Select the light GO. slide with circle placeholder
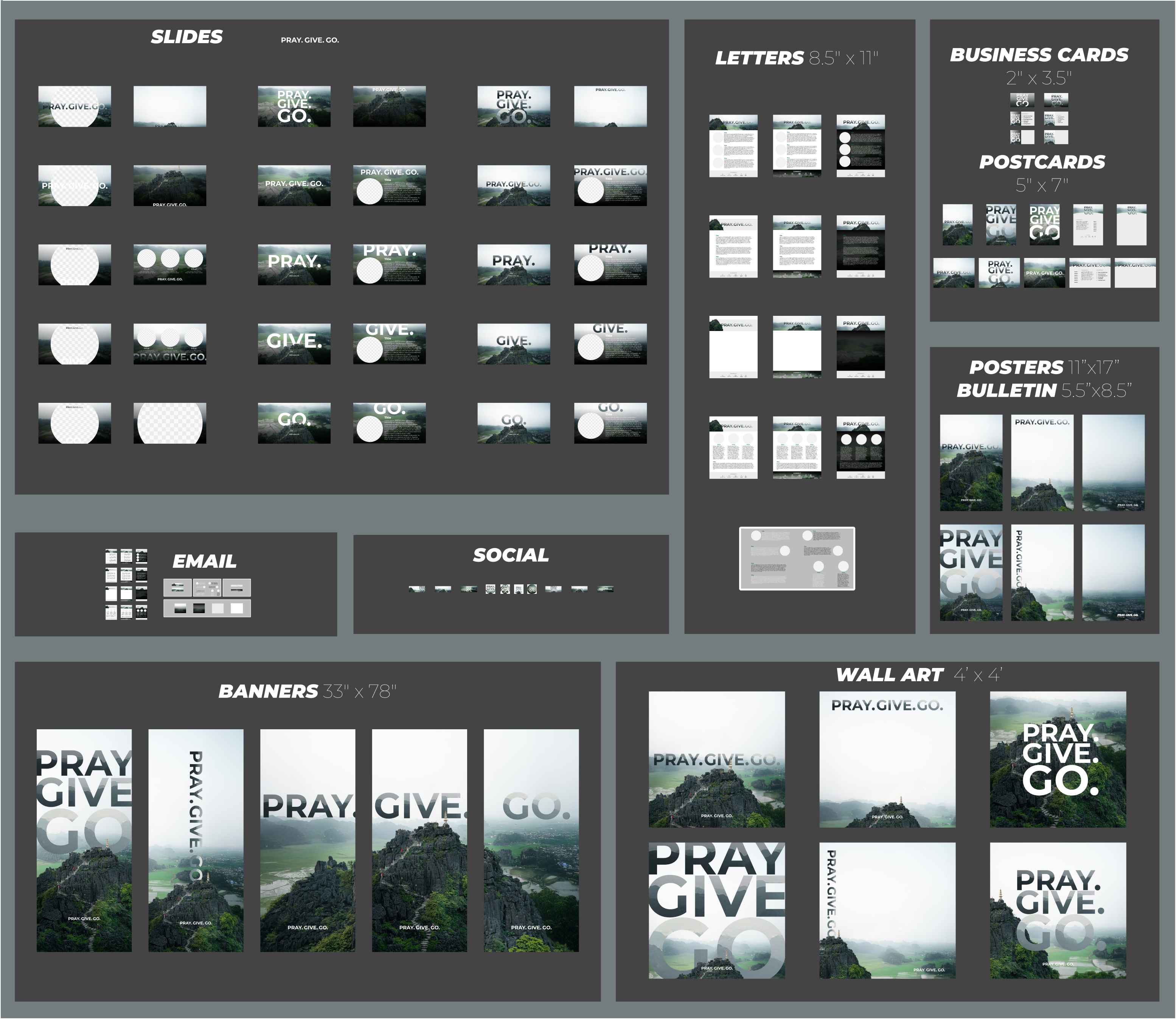This screenshot has height=1019, width=1176. point(610,423)
